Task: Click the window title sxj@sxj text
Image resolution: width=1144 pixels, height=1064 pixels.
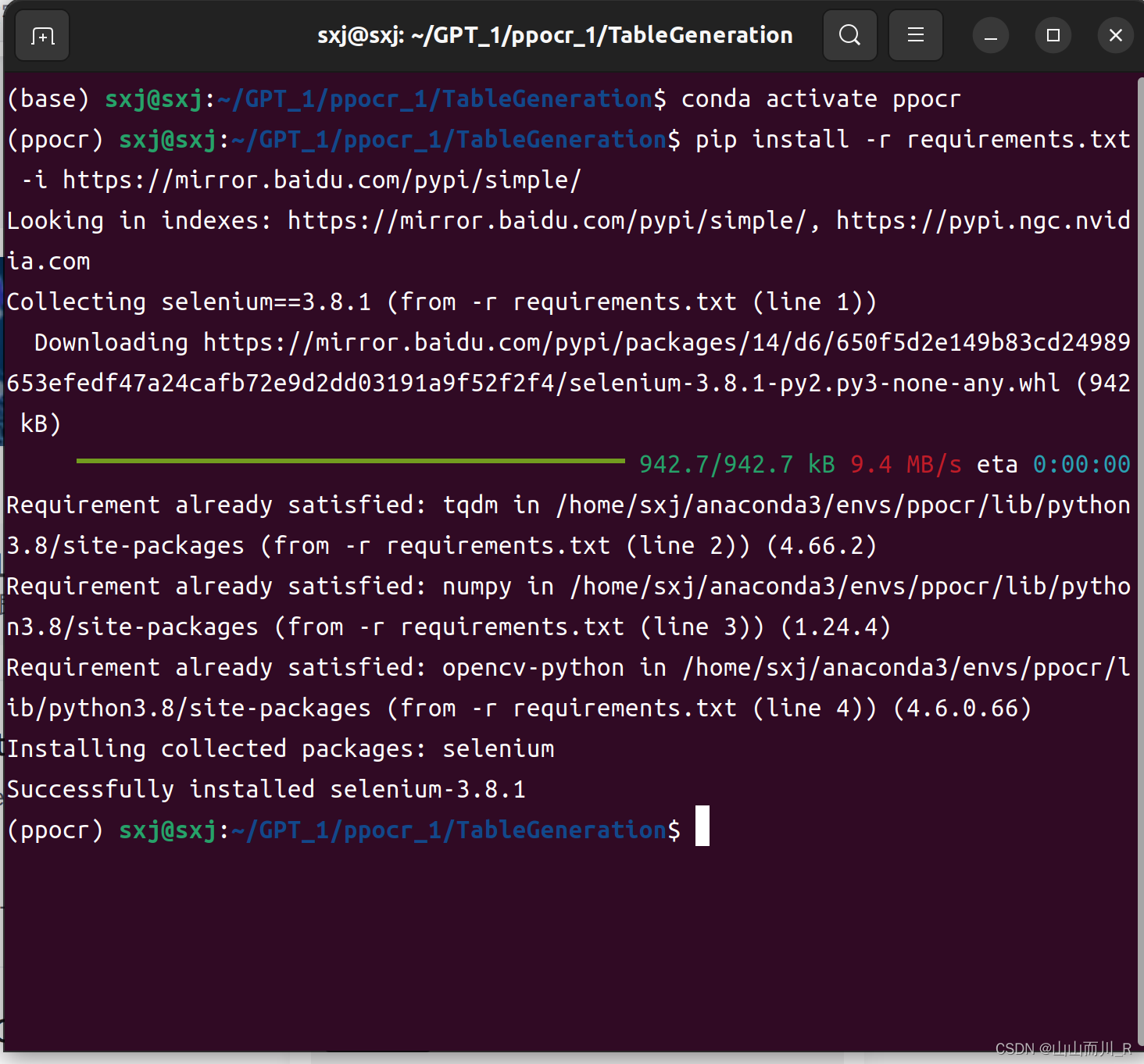Action: coord(555,35)
